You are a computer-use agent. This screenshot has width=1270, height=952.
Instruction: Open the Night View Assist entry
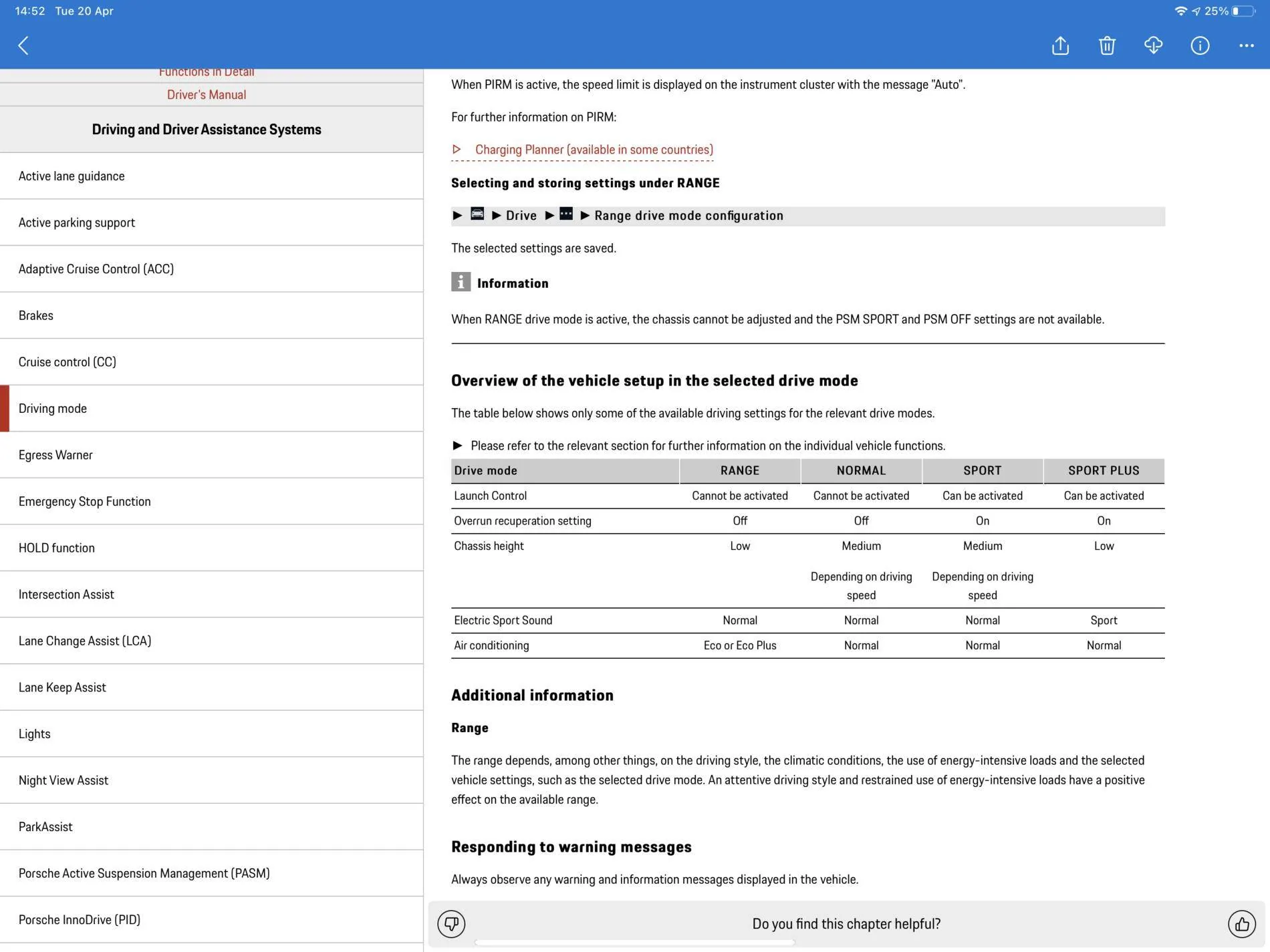(x=211, y=780)
